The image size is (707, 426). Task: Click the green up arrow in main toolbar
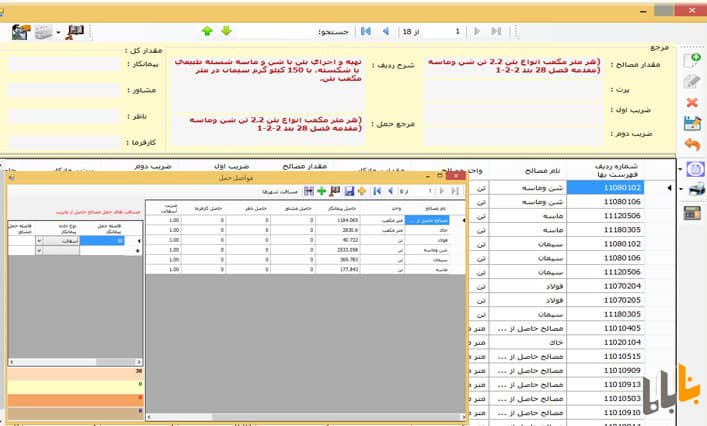[207, 31]
